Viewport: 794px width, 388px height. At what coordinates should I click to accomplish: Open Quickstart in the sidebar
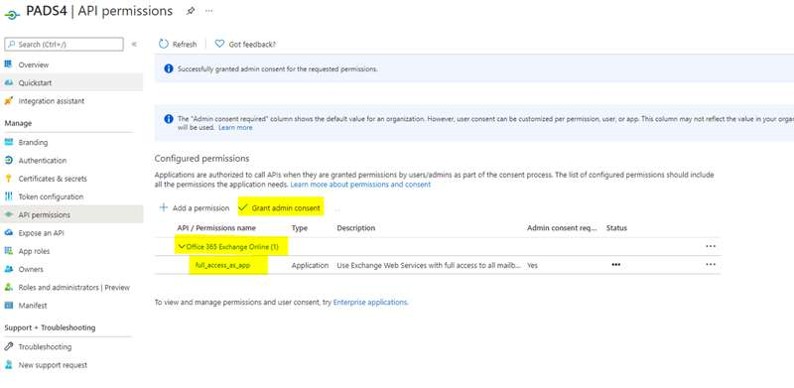coord(35,83)
